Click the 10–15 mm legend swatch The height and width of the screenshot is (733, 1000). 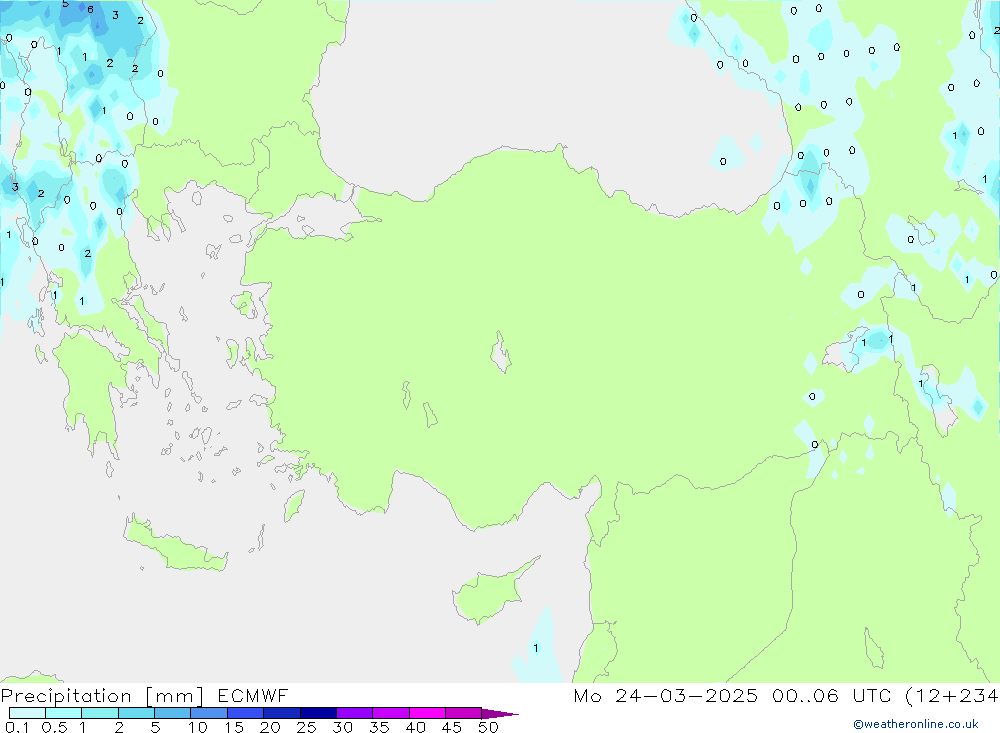[x=209, y=713]
